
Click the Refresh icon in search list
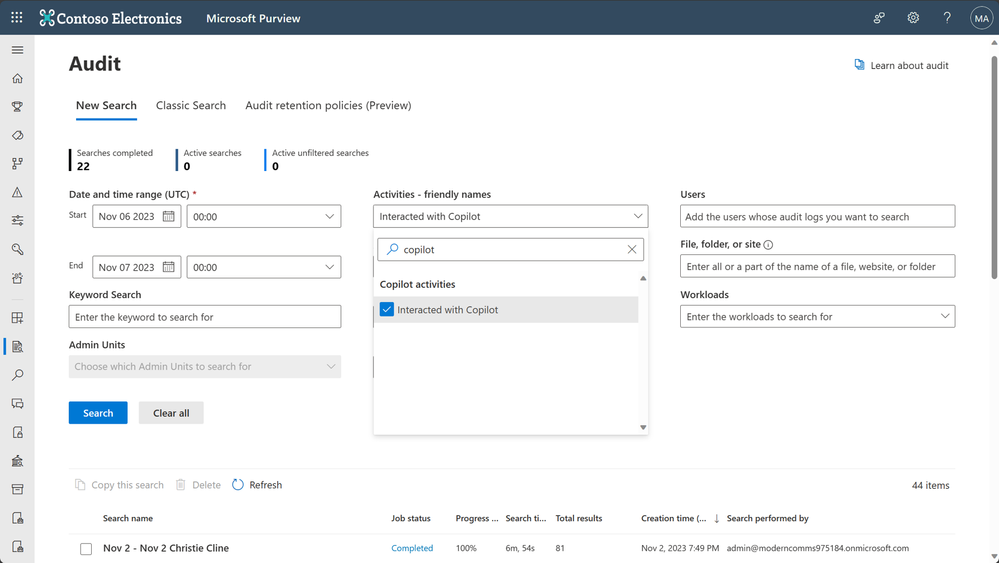pyautogui.click(x=238, y=485)
